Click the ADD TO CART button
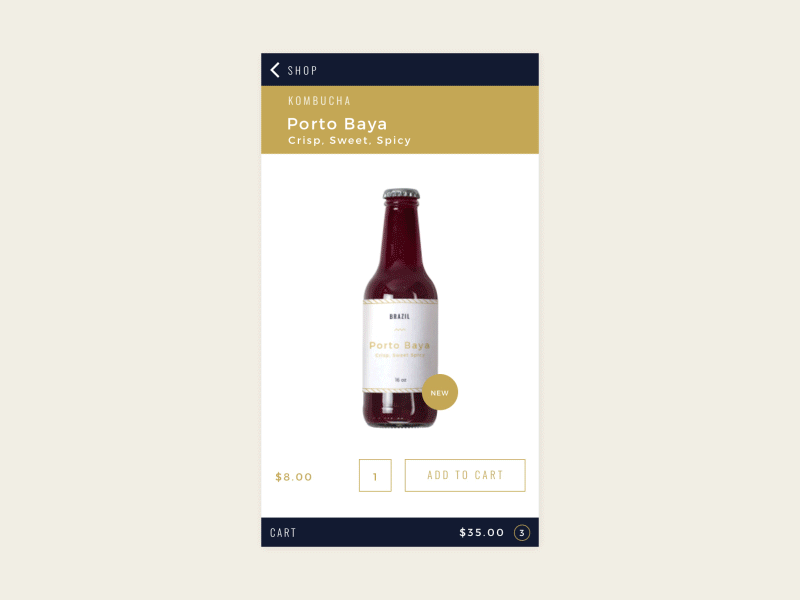800x600 pixels. click(x=464, y=475)
